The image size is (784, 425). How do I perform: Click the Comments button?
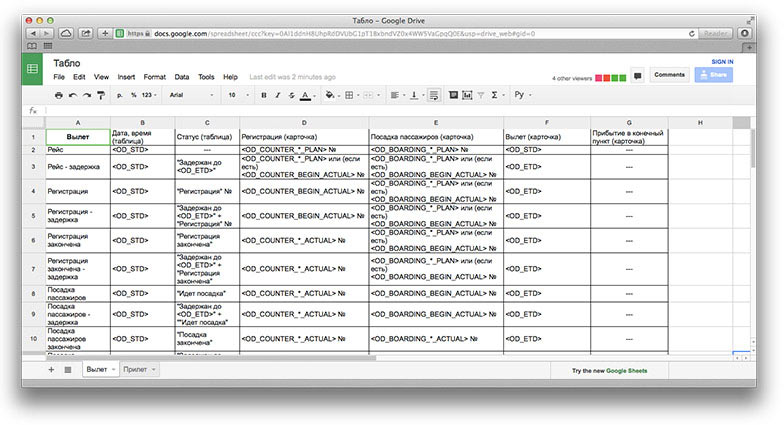point(669,74)
